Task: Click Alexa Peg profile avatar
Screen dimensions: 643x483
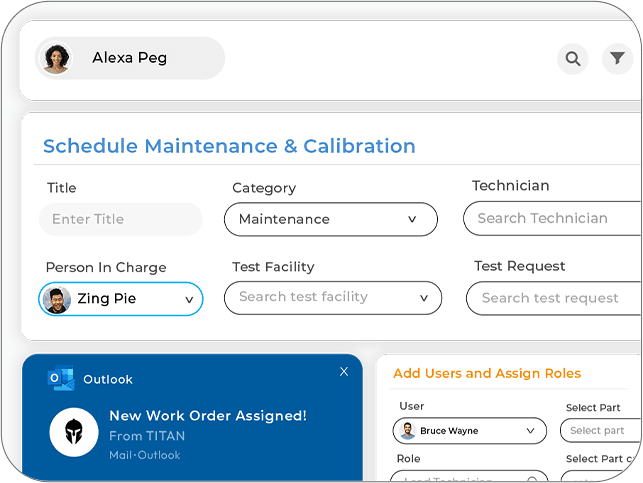Action: pos(56,59)
